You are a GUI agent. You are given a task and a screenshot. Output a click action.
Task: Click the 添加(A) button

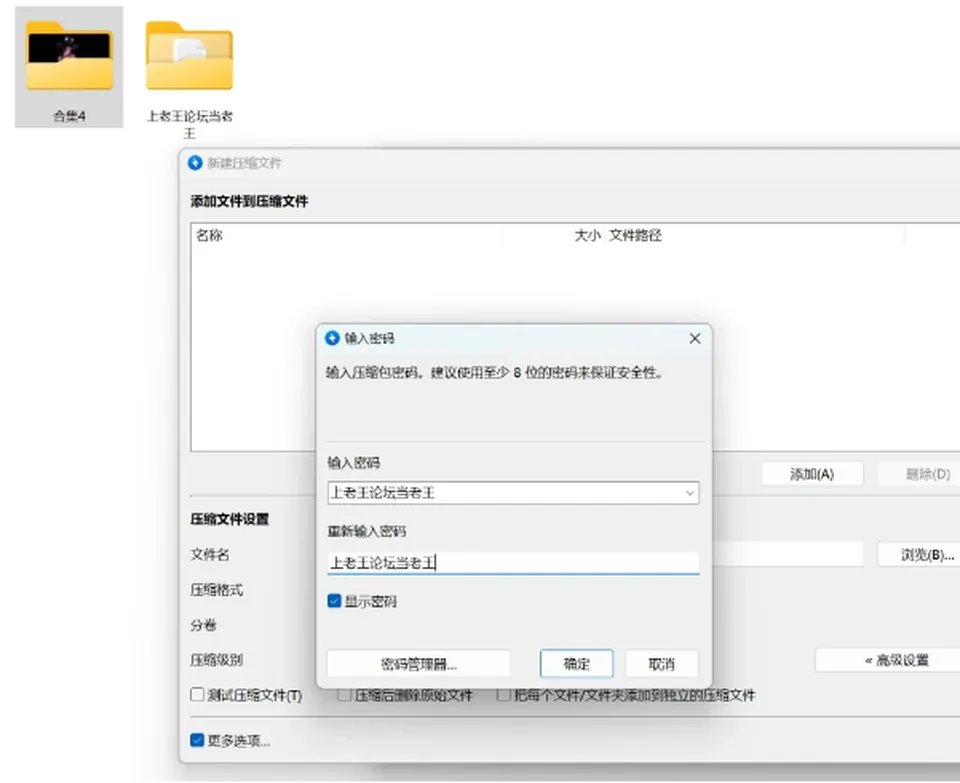[x=812, y=474]
